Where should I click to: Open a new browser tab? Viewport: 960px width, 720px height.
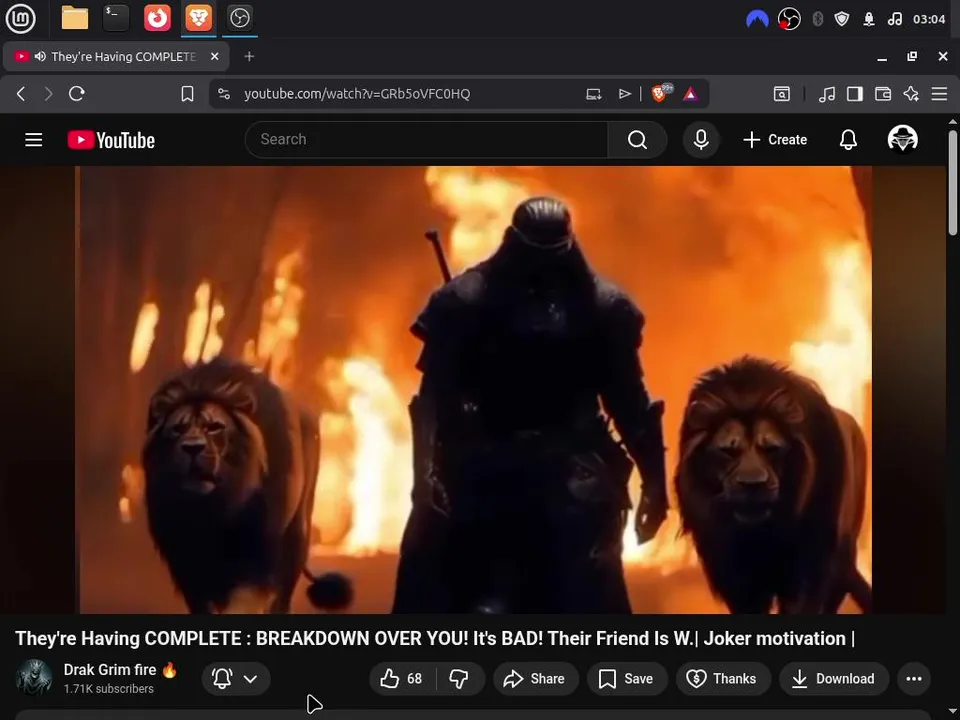(x=249, y=56)
